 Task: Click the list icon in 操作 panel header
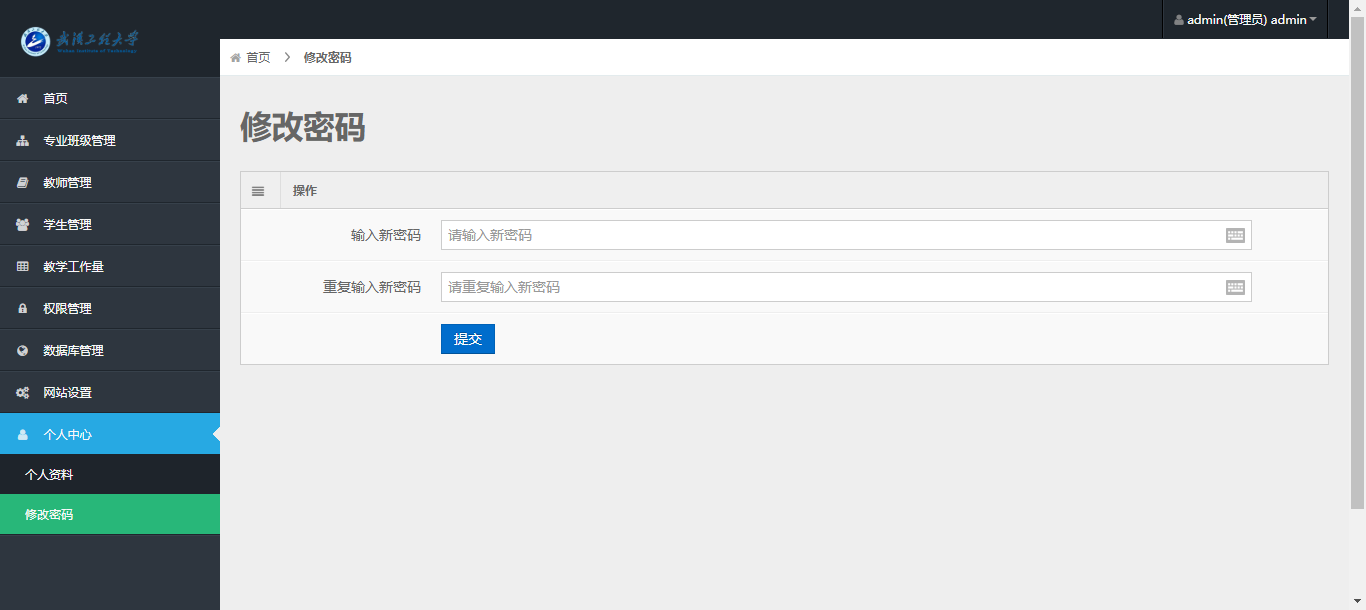(258, 191)
